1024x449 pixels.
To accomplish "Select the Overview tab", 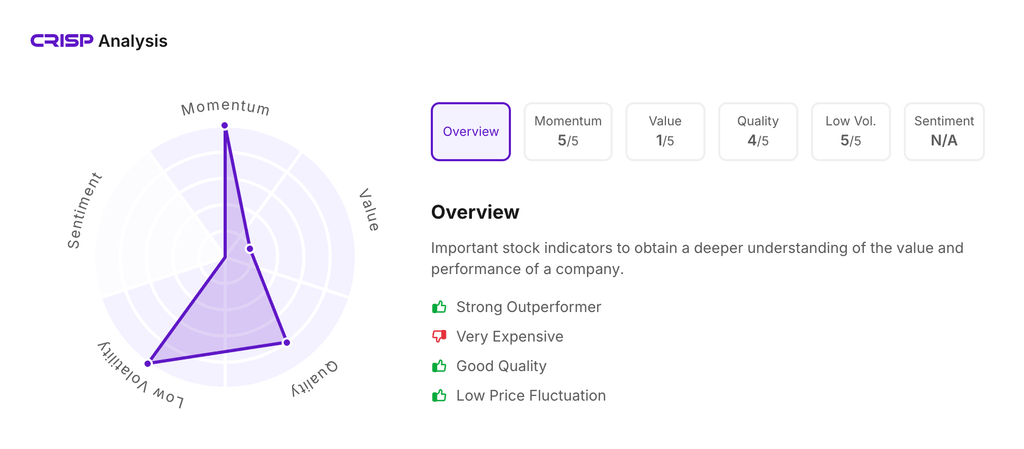I will pyautogui.click(x=471, y=131).
